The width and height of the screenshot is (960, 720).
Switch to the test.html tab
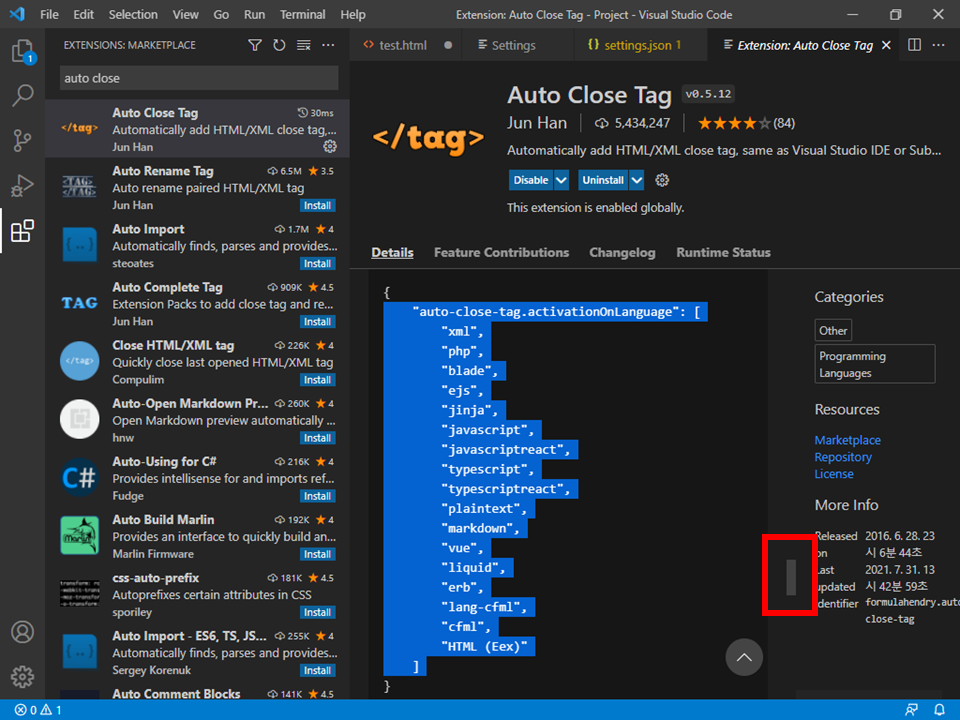coord(407,45)
